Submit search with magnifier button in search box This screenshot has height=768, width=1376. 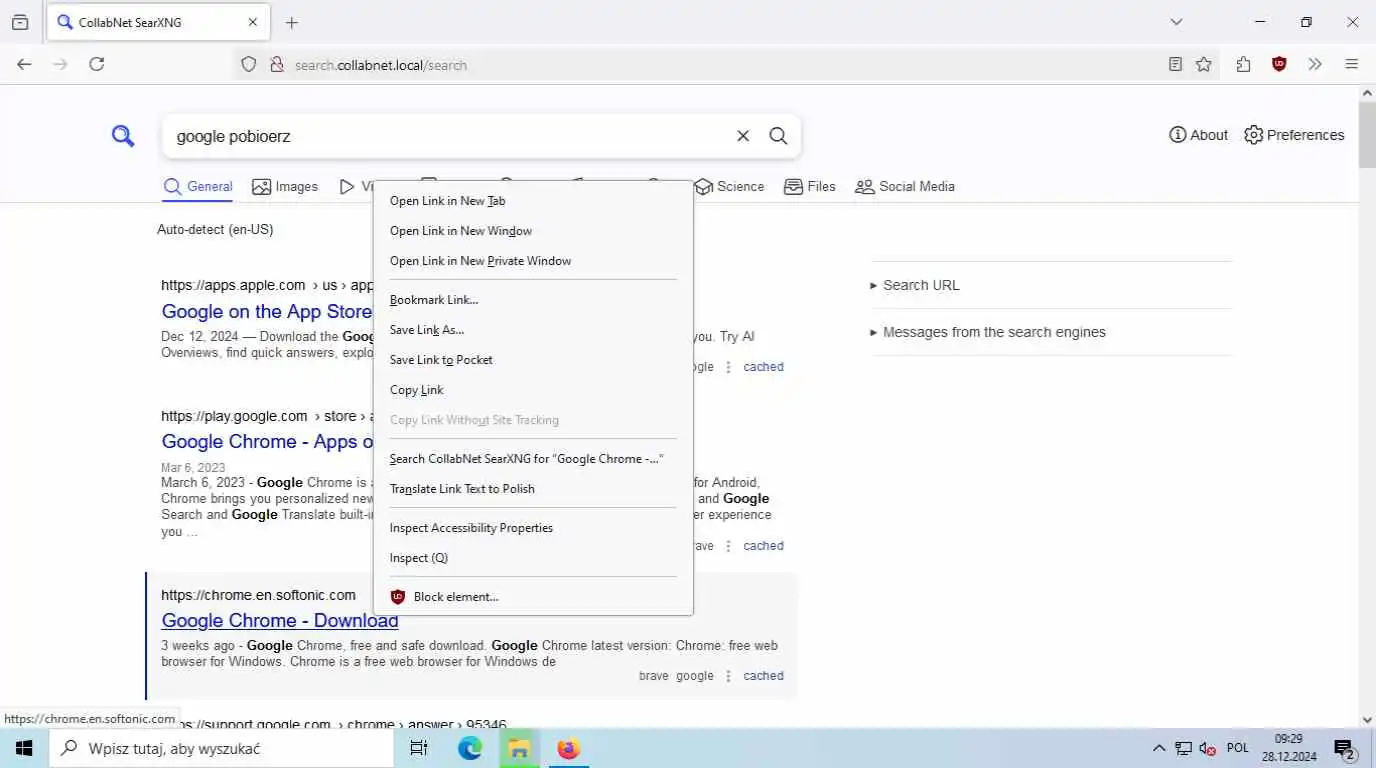(x=778, y=136)
